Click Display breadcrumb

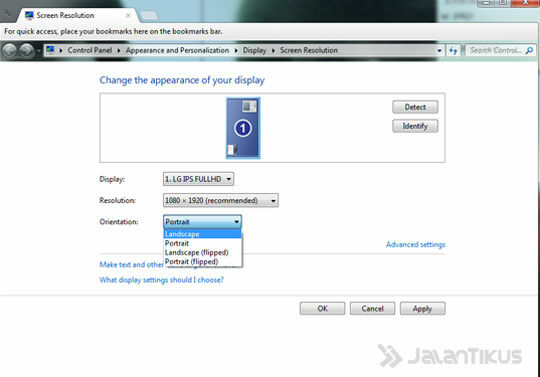pos(255,50)
